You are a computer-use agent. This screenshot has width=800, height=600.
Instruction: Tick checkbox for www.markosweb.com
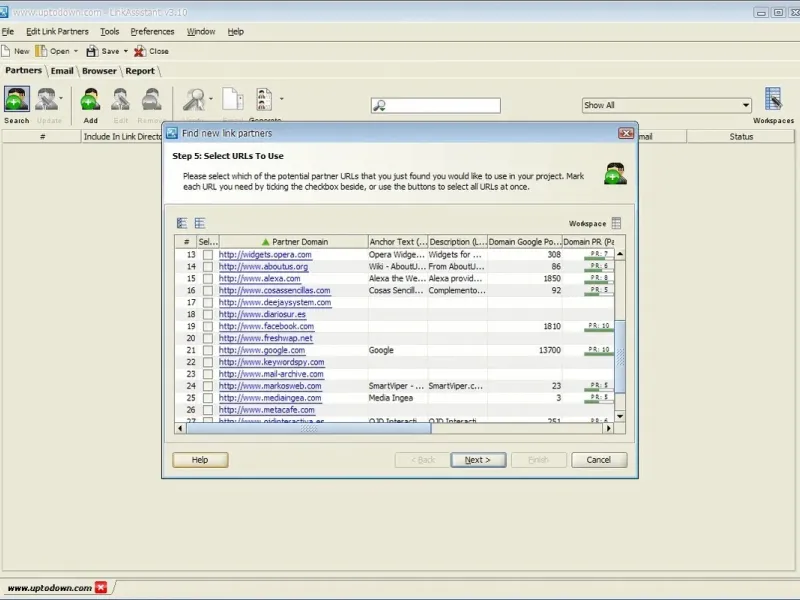coord(208,386)
